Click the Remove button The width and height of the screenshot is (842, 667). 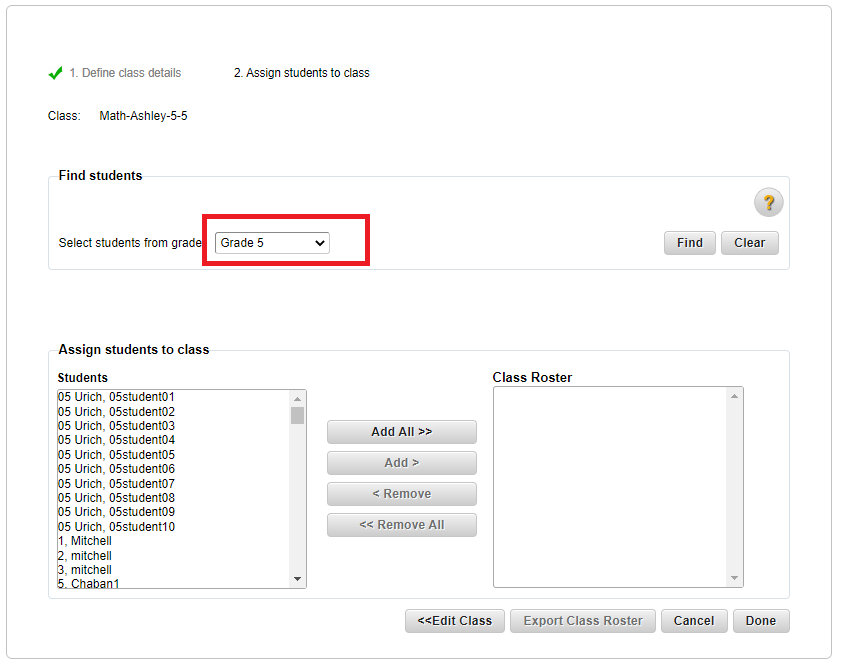(401, 494)
